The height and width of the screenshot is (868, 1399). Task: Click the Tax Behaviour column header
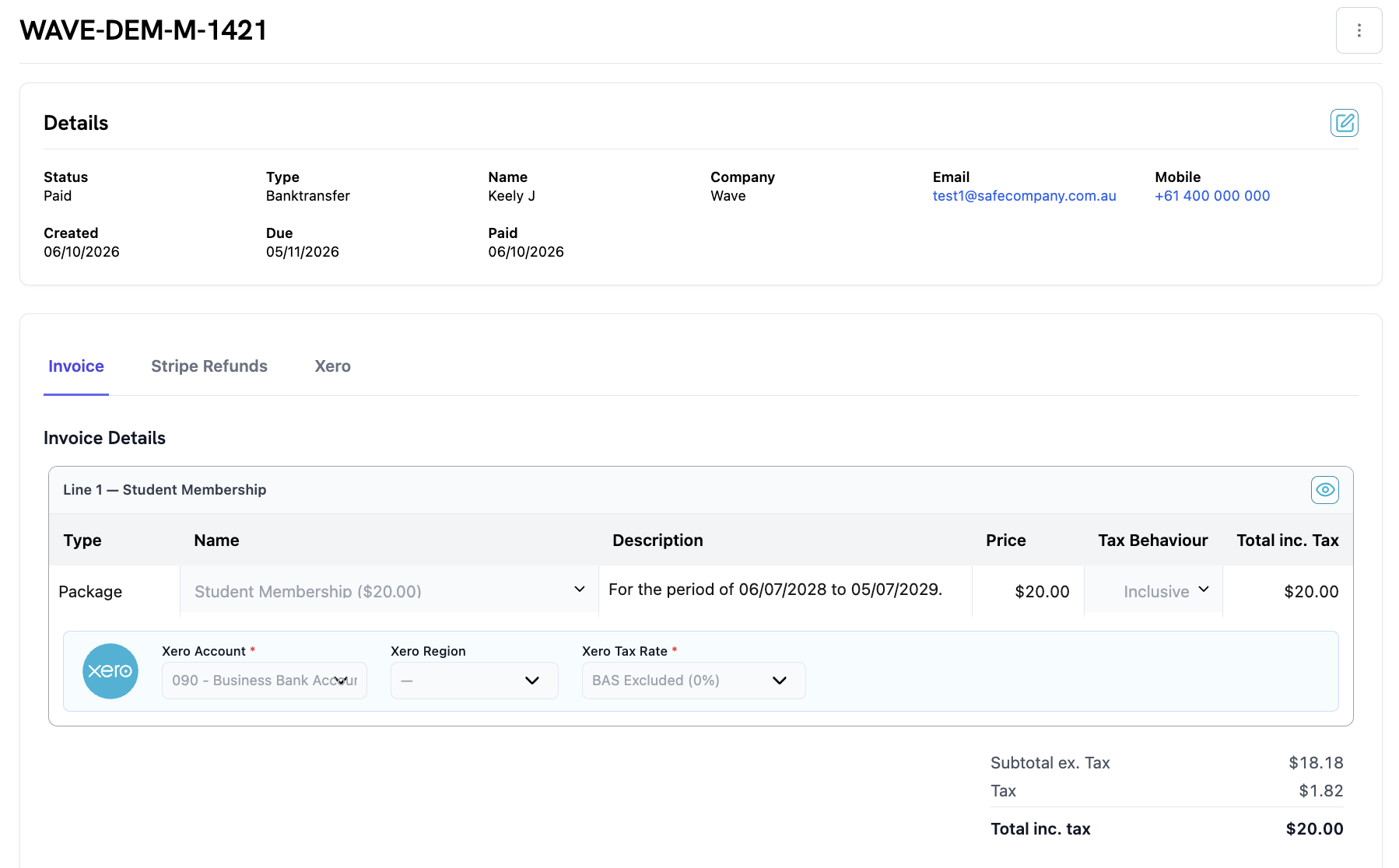click(x=1153, y=541)
